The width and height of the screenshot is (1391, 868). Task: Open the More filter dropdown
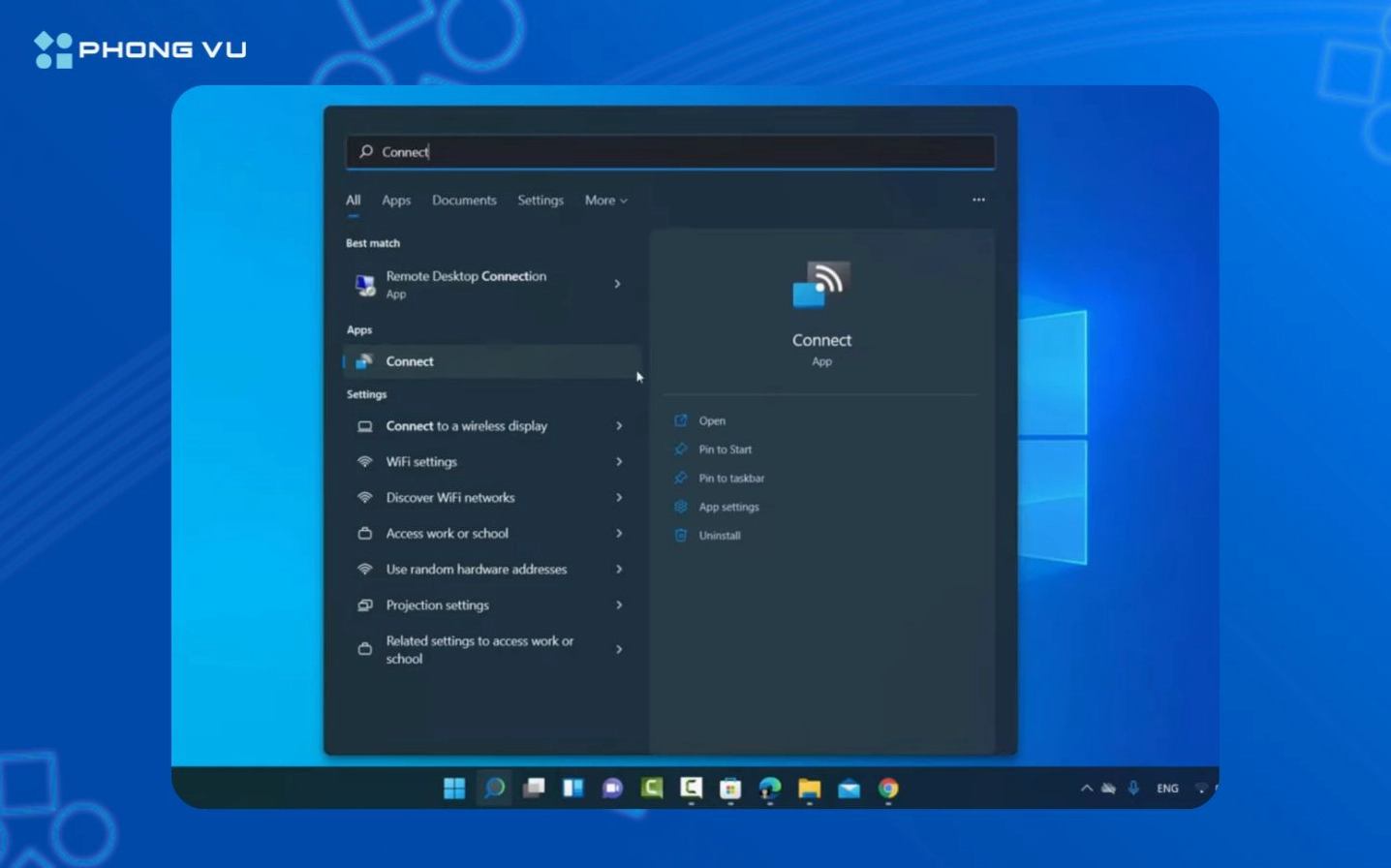tap(605, 201)
